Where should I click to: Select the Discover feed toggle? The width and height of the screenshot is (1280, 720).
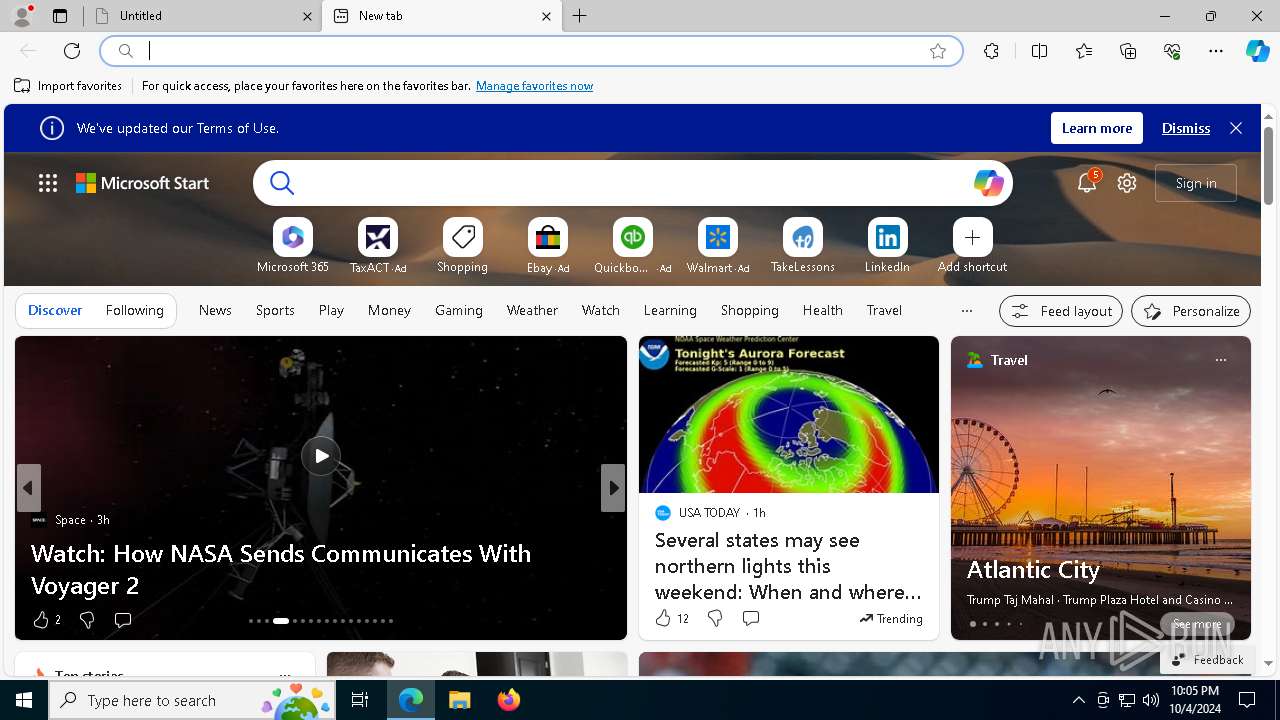click(x=55, y=311)
